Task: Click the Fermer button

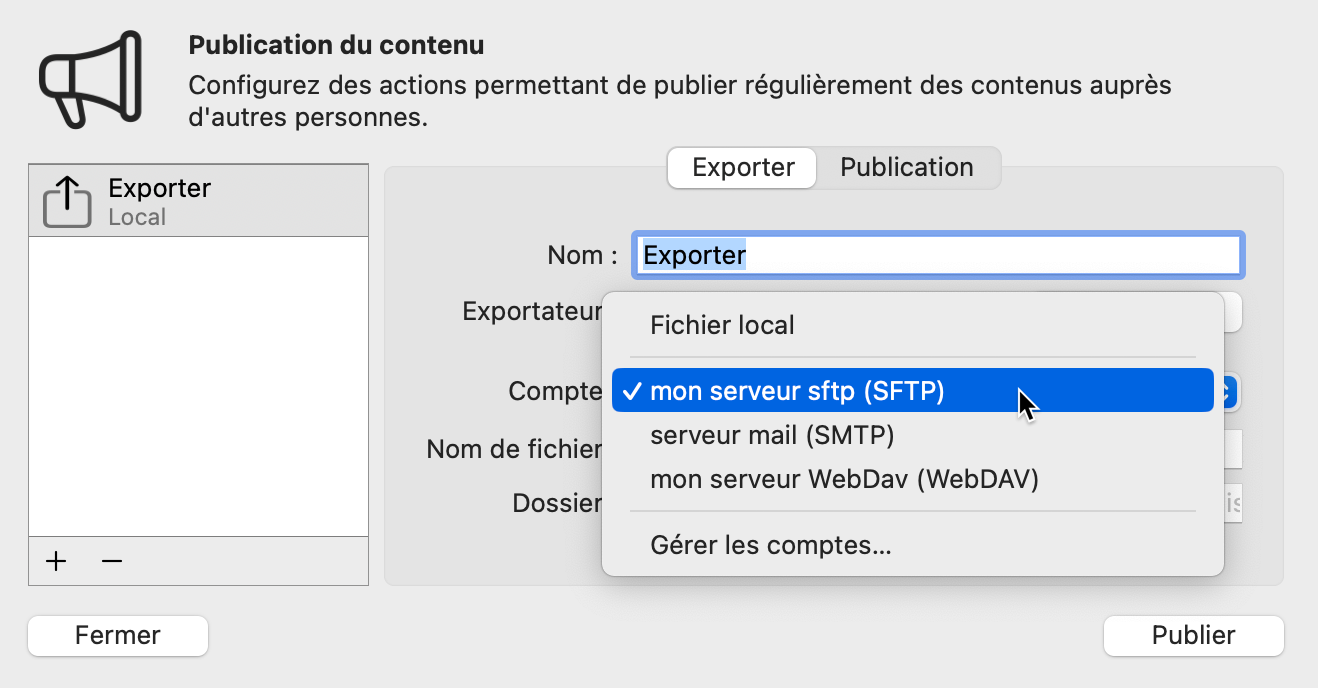Action: tap(117, 635)
